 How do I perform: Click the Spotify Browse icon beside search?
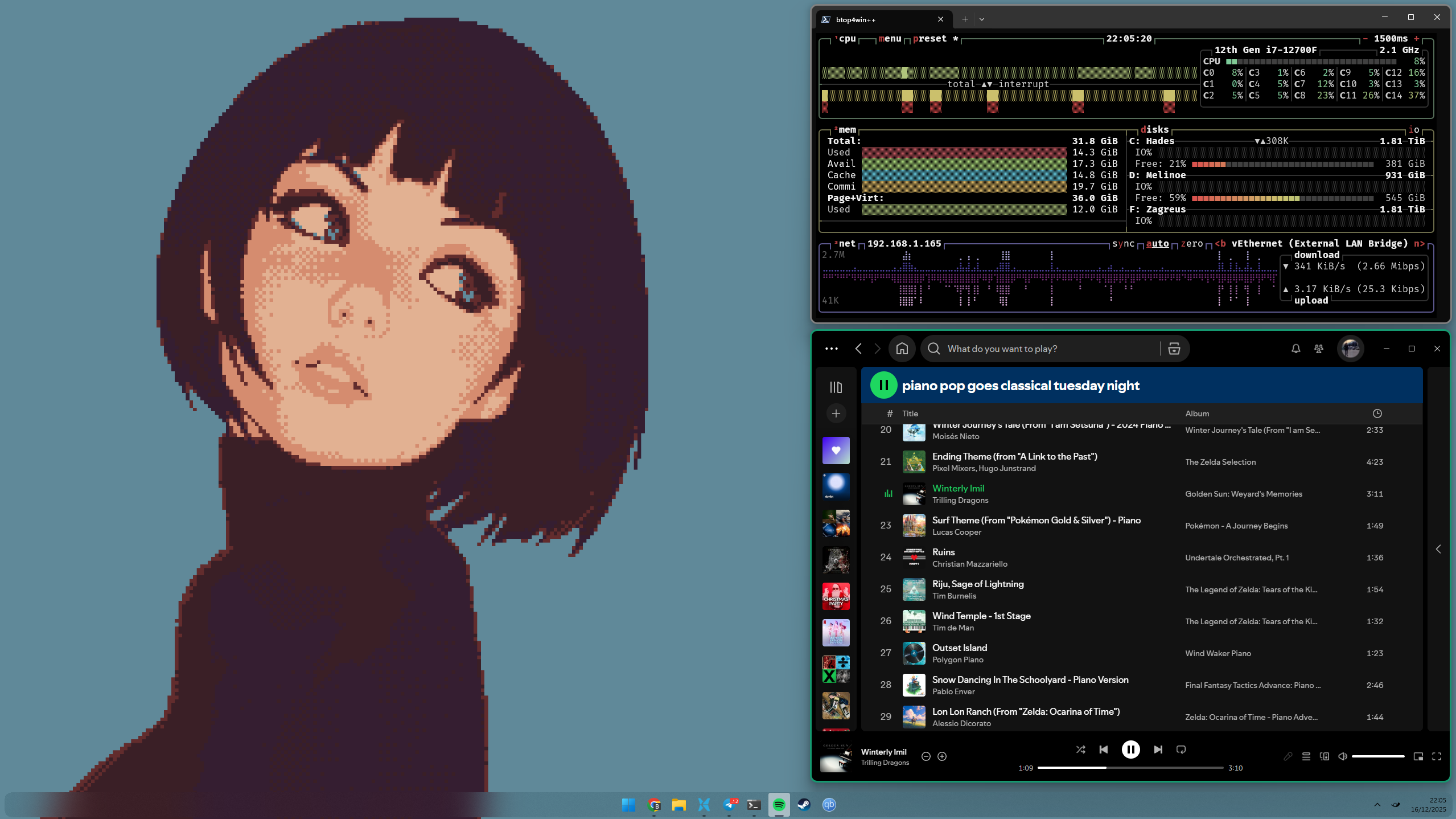(x=1174, y=349)
